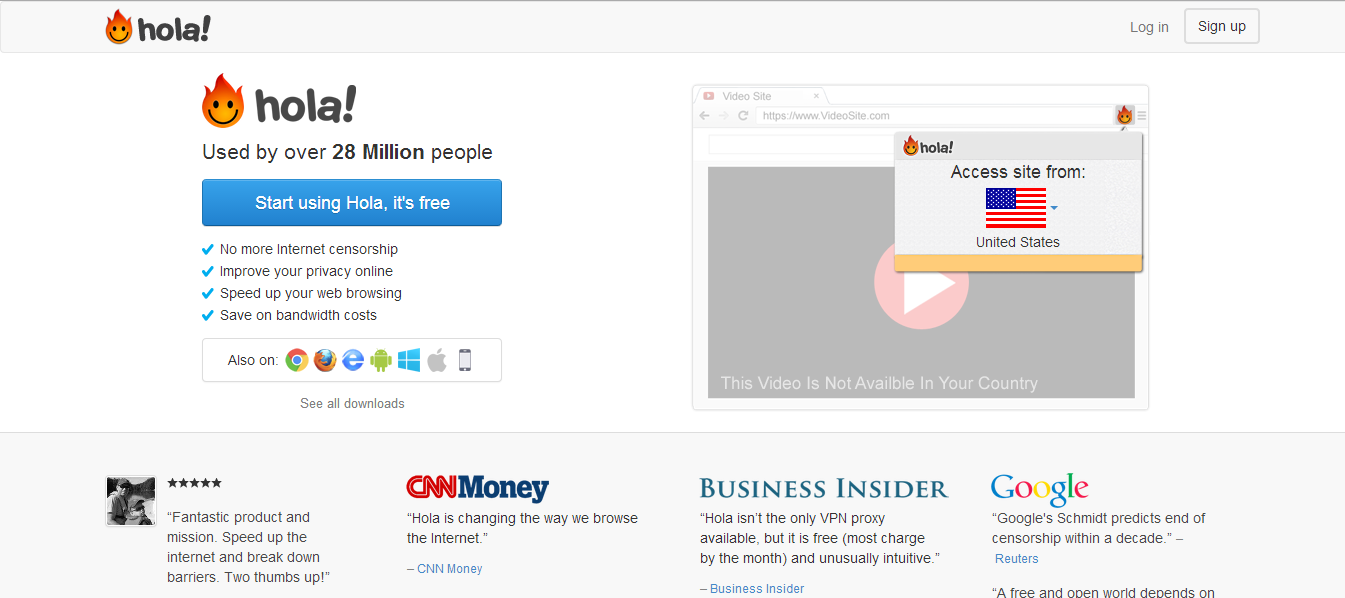Click the CNN Money logo
The image size is (1345, 598).
point(478,488)
